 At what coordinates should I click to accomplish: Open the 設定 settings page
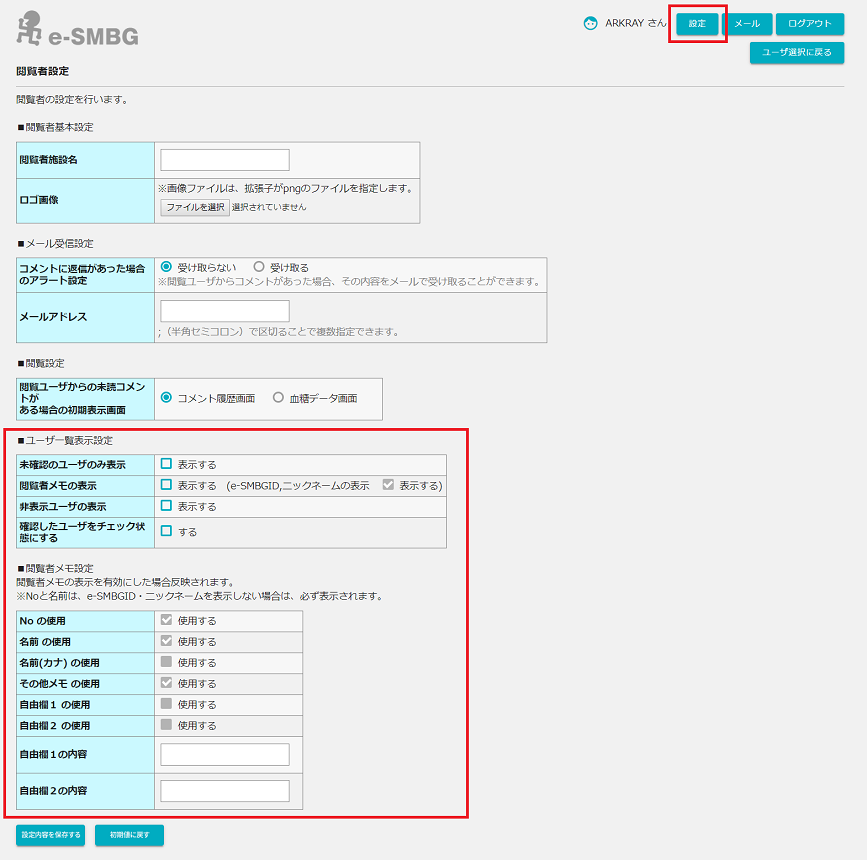pyautogui.click(x=697, y=24)
